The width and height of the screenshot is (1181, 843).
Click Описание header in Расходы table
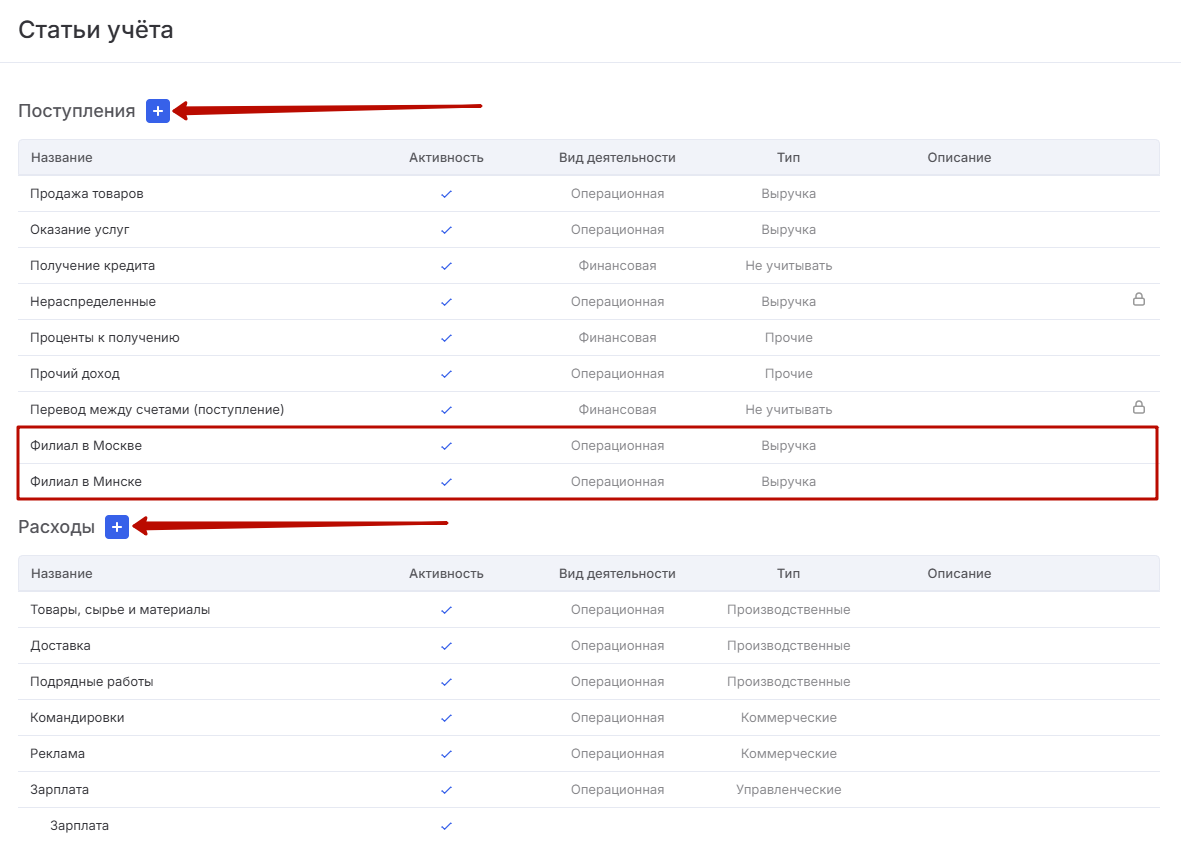click(959, 573)
